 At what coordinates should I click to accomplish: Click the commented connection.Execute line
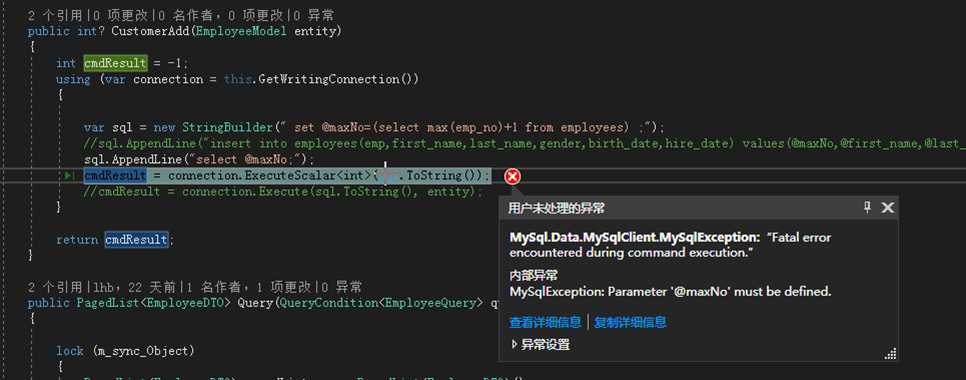coord(283,192)
